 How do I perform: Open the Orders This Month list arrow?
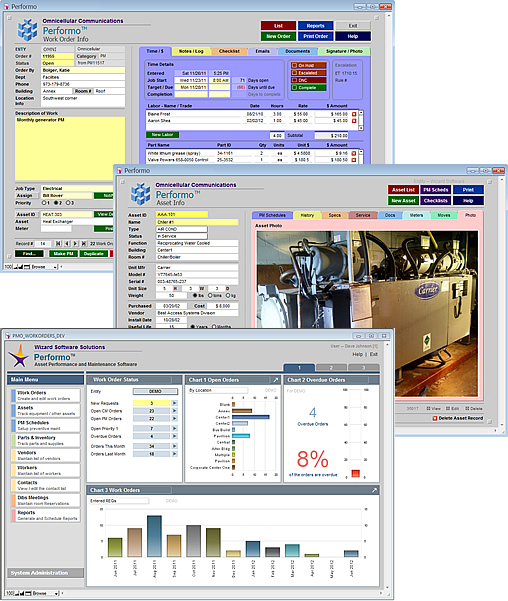tap(174, 446)
